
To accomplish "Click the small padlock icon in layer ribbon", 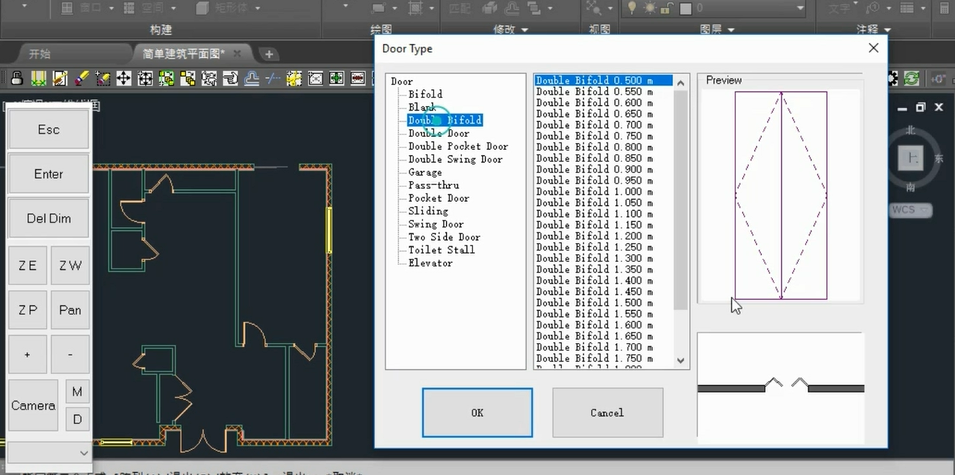I will [x=668, y=8].
